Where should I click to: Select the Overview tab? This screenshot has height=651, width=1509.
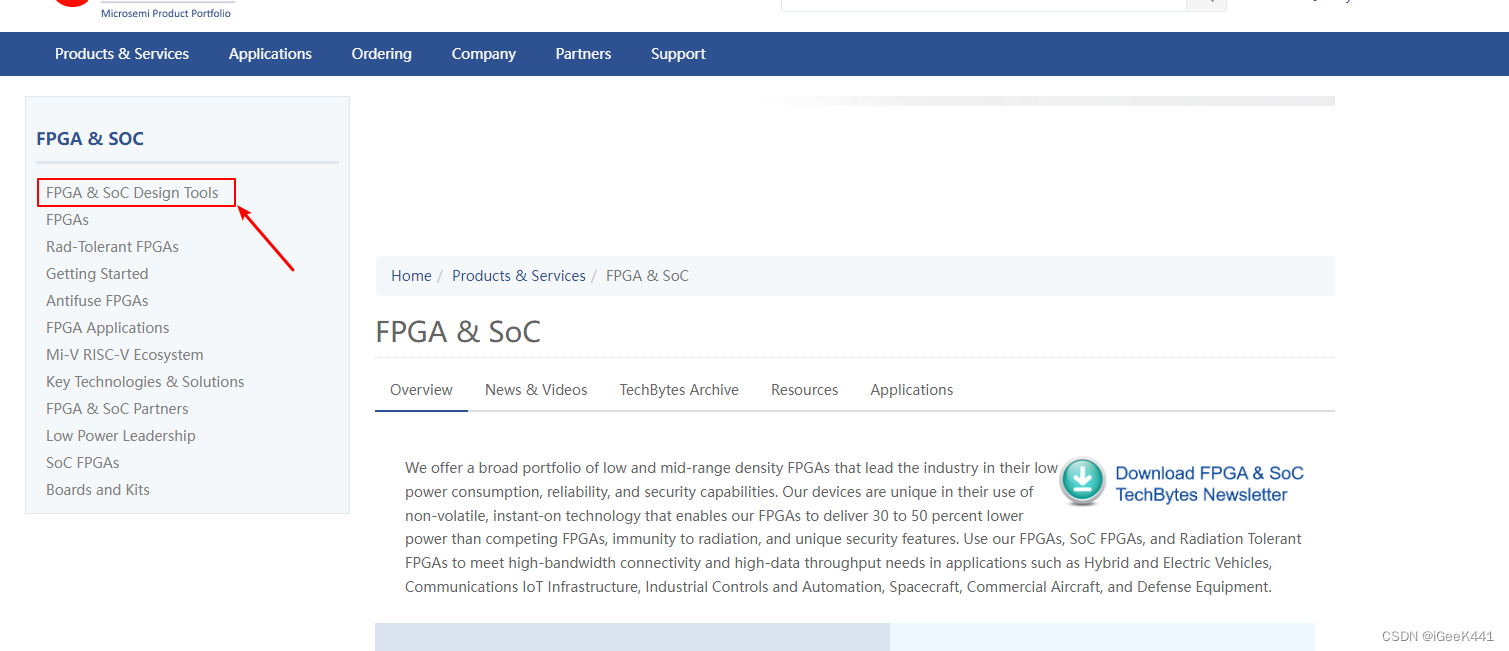point(421,390)
